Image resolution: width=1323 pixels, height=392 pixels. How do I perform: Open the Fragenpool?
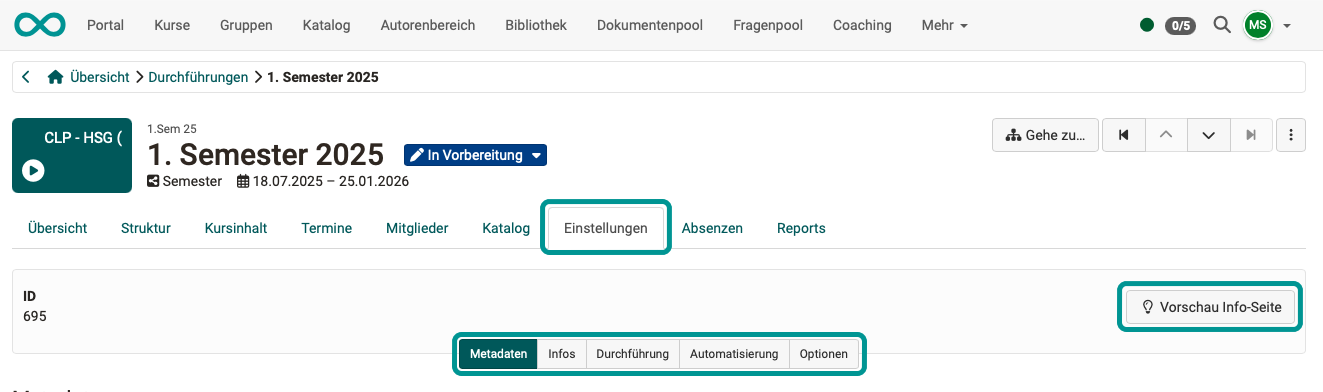click(x=768, y=25)
